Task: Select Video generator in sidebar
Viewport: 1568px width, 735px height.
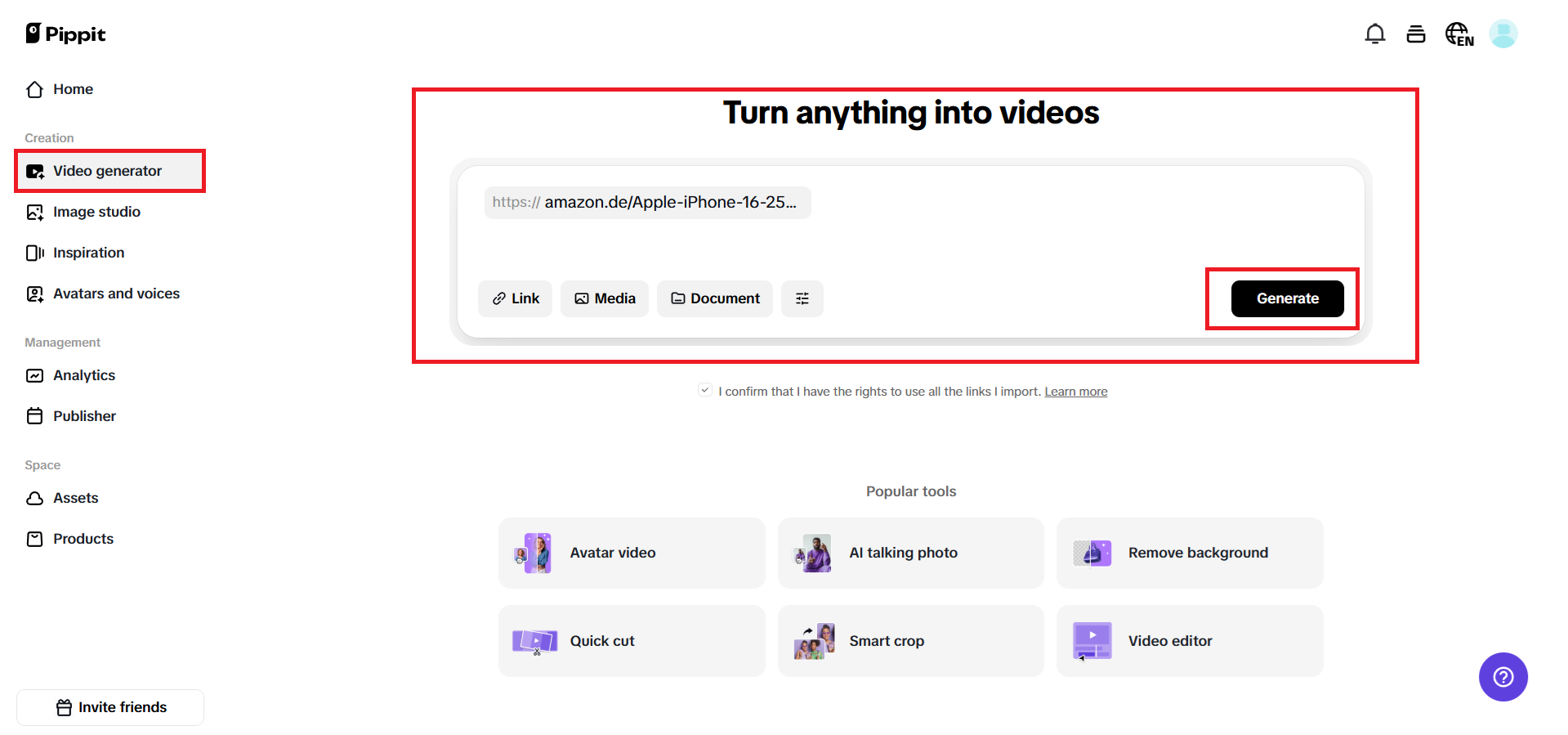Action: tap(110, 171)
